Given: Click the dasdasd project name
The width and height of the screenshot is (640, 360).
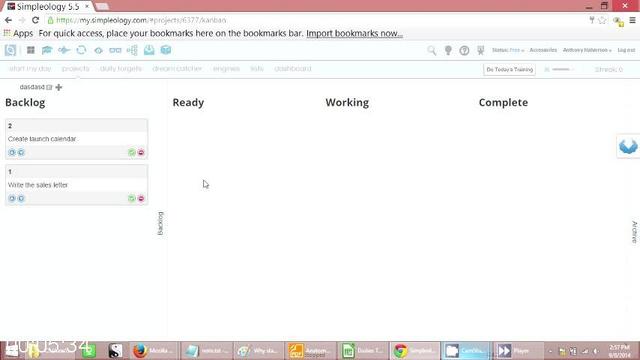Looking at the screenshot, I should tap(32, 87).
